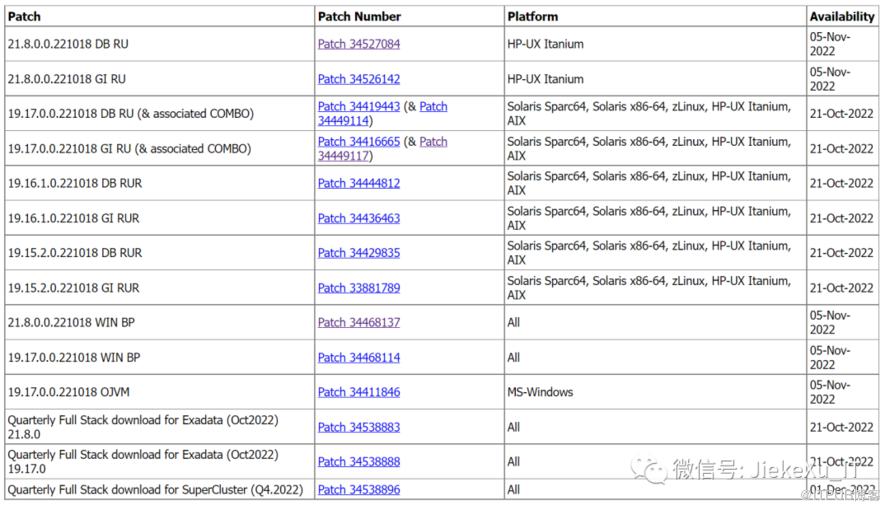Click the Patch Number column header
The image size is (890, 510).
point(359,16)
